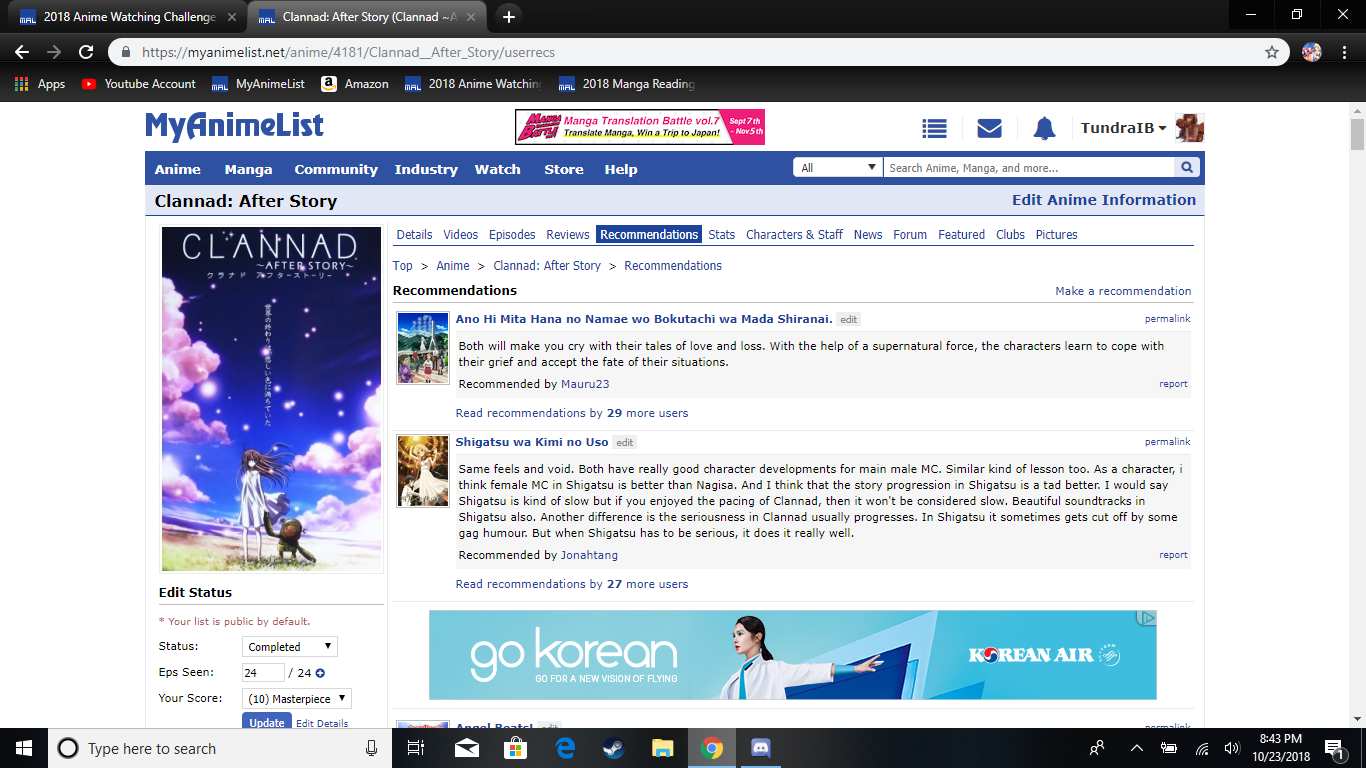Open the Windows Start menu

[23, 748]
